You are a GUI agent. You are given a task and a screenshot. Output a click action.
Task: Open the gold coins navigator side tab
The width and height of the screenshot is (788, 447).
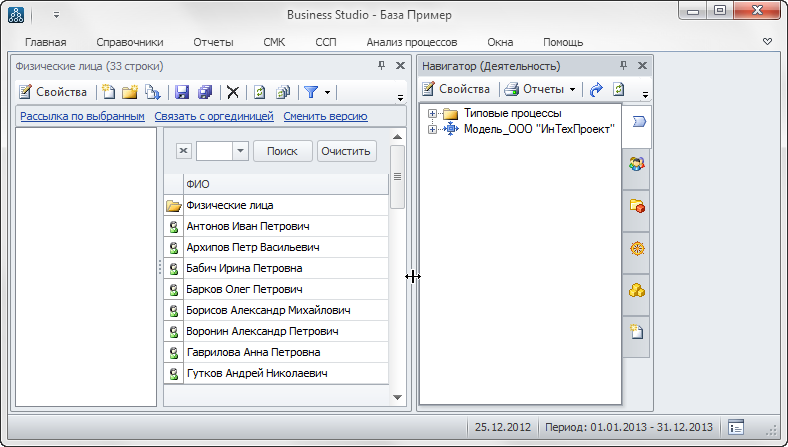point(636,291)
